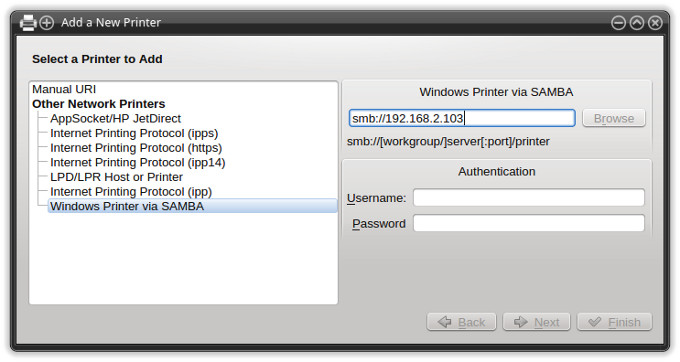This screenshot has width=680, height=362.
Task: Maximize the Add a New Printer window
Action: pyautogui.click(x=637, y=23)
